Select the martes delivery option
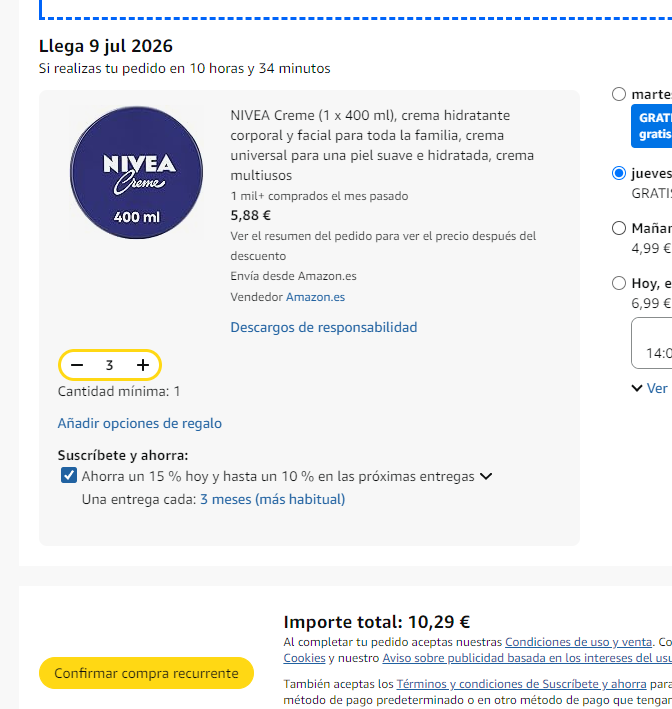This screenshot has height=709, width=672. tap(619, 94)
